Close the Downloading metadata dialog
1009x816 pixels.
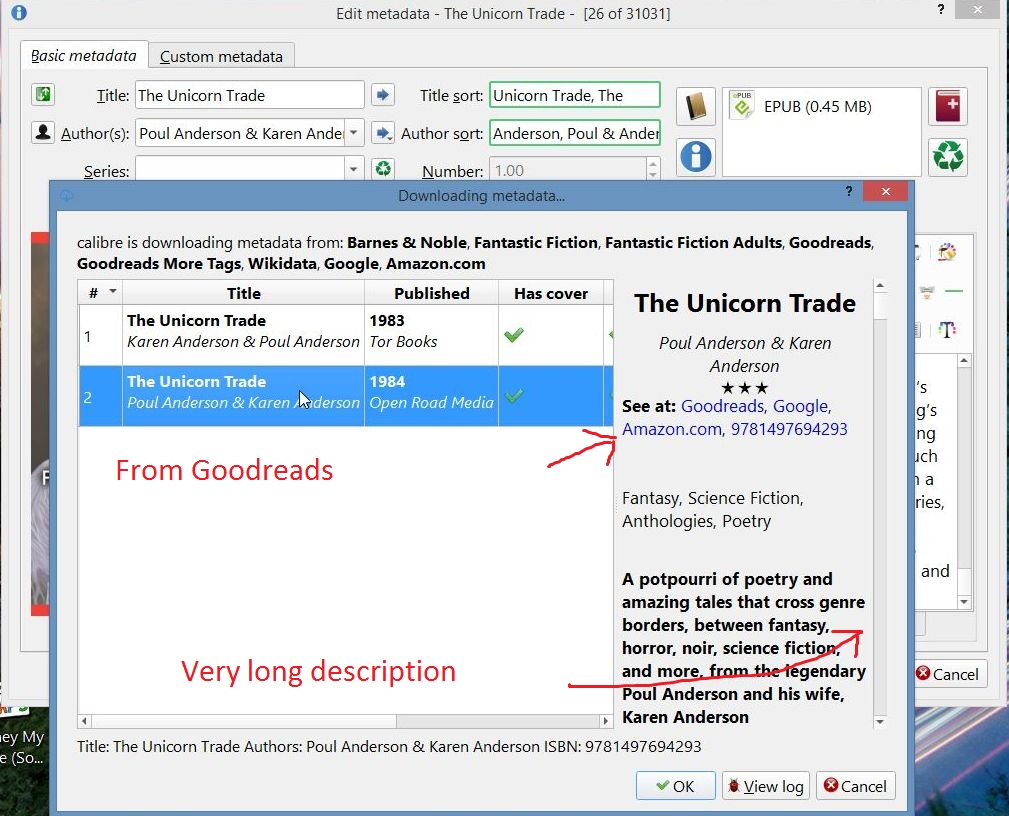coord(885,191)
